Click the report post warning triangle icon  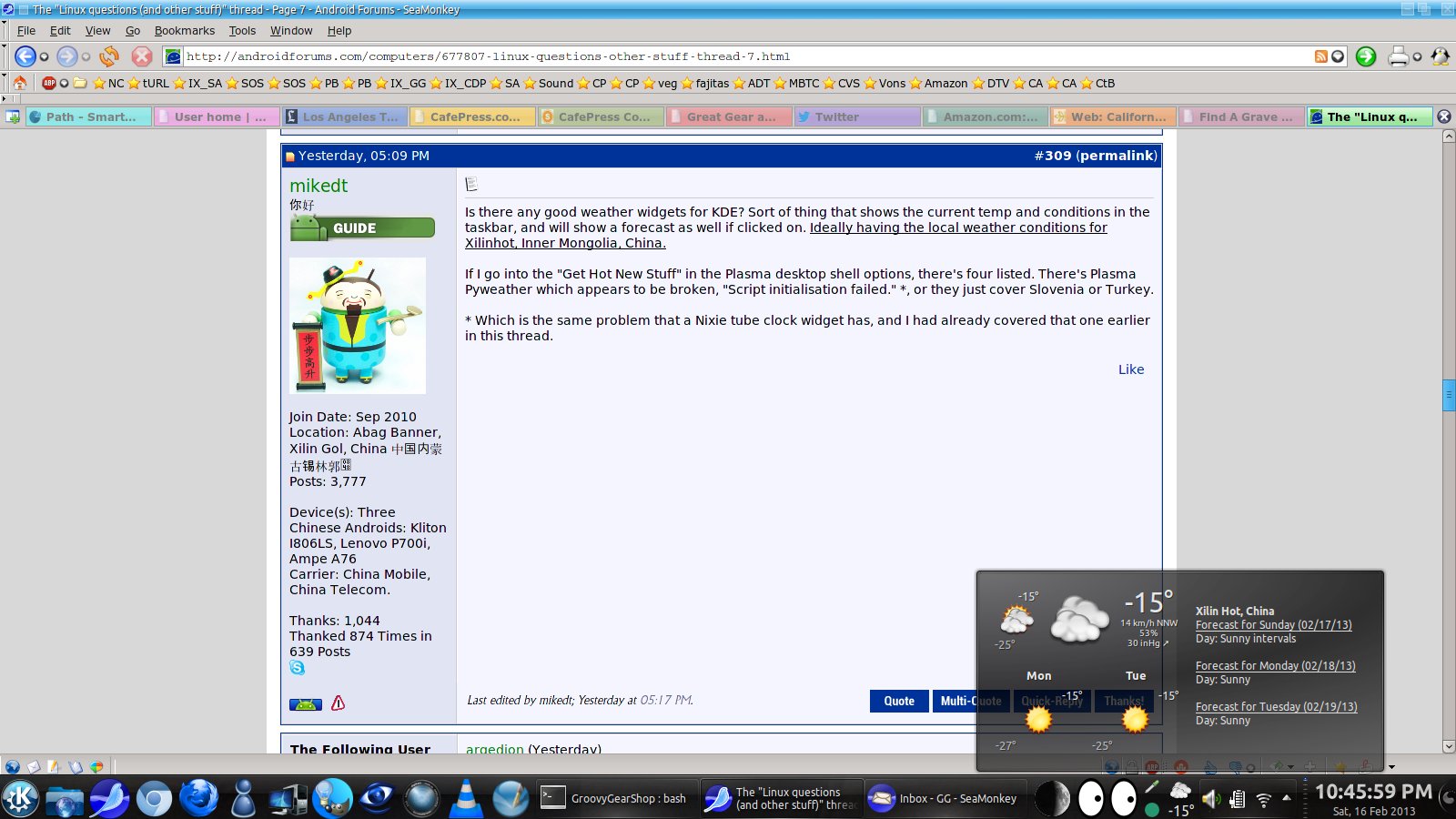[x=338, y=703]
